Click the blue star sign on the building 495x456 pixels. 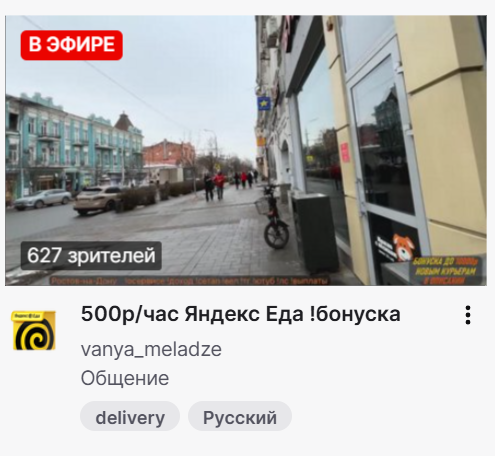click(x=264, y=104)
